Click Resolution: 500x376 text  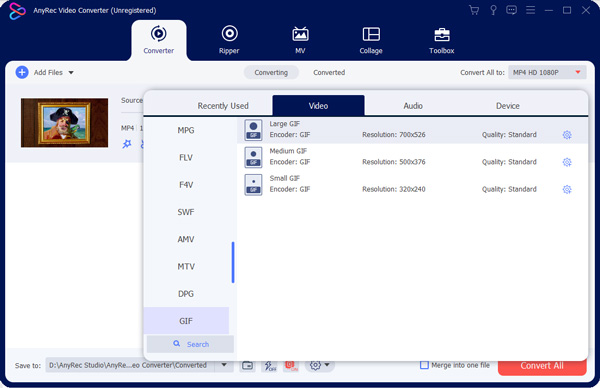(x=394, y=162)
